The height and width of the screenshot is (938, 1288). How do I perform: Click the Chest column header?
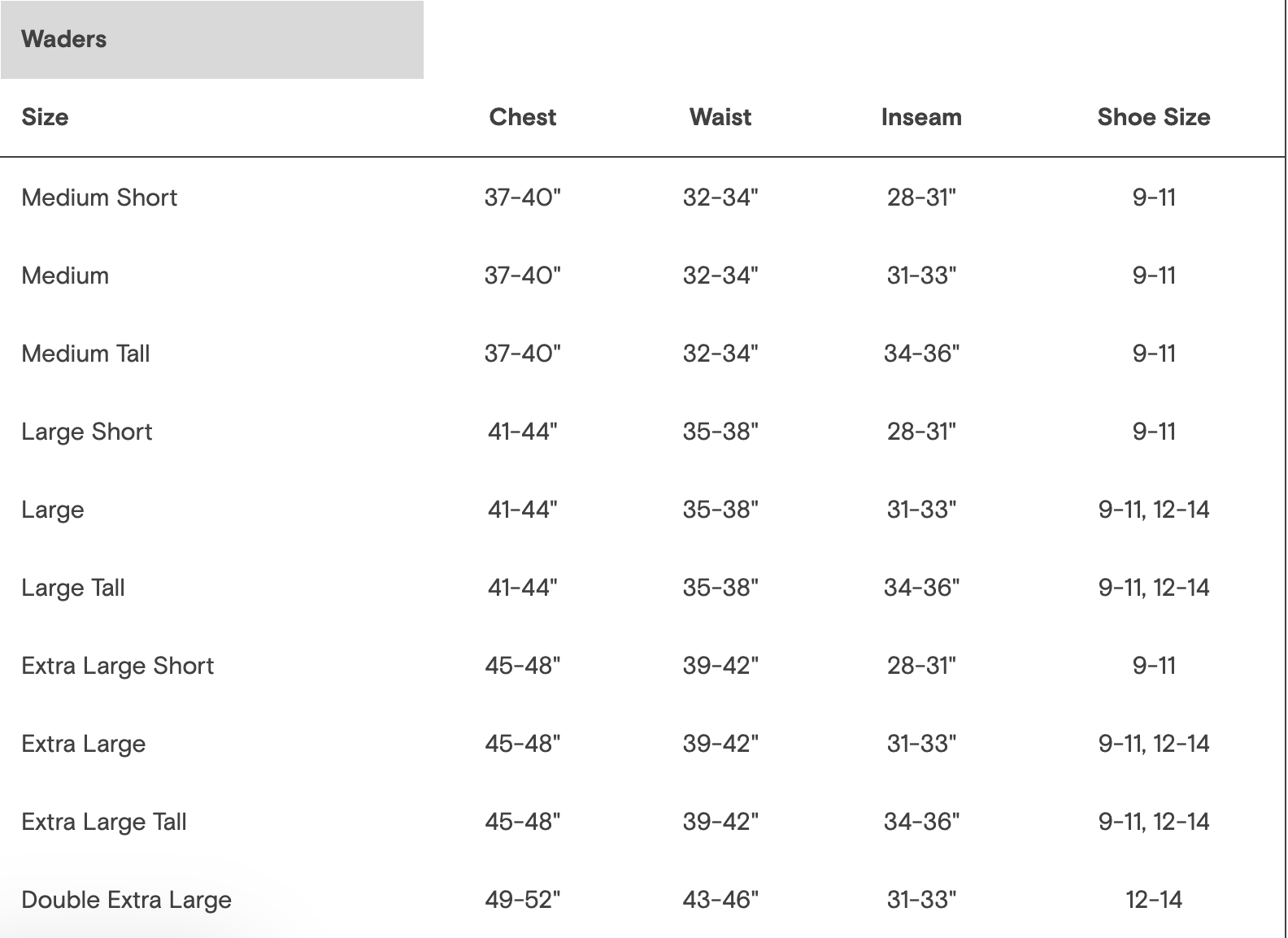pyautogui.click(x=523, y=117)
